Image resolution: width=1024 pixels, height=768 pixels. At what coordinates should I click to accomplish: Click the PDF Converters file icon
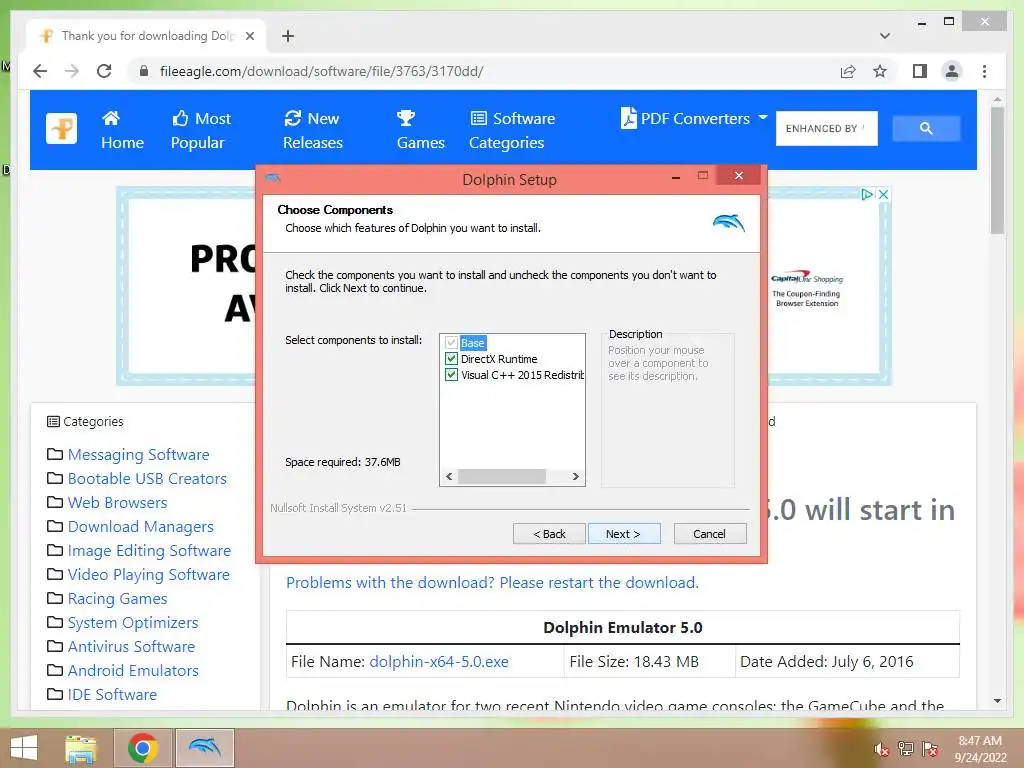coord(628,118)
